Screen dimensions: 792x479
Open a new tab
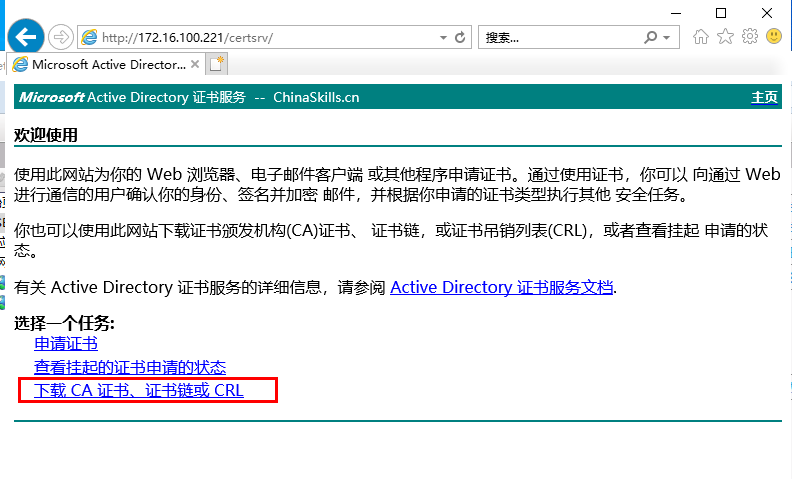click(x=216, y=64)
